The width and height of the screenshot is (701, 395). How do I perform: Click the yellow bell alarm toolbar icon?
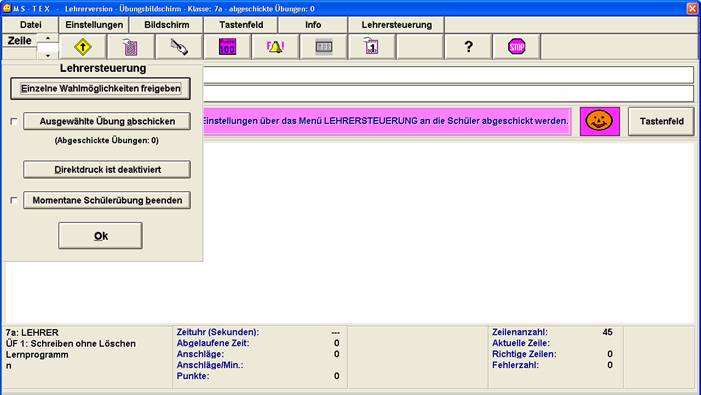click(275, 47)
